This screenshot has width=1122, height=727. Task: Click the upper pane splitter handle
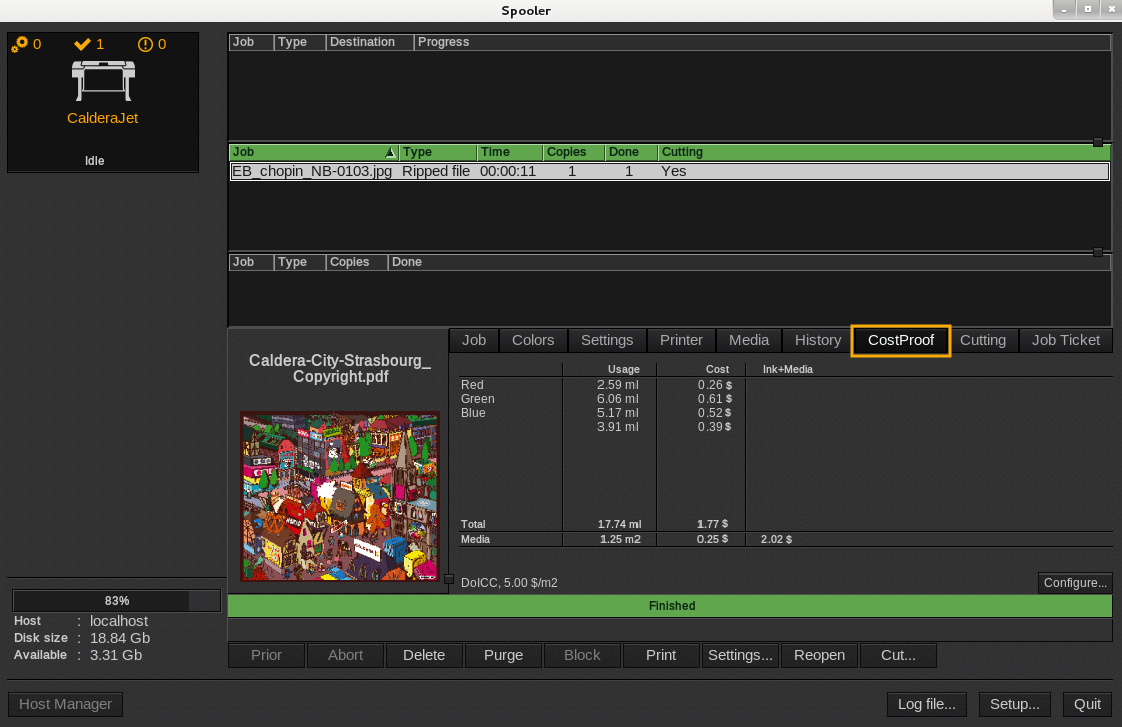(1098, 143)
